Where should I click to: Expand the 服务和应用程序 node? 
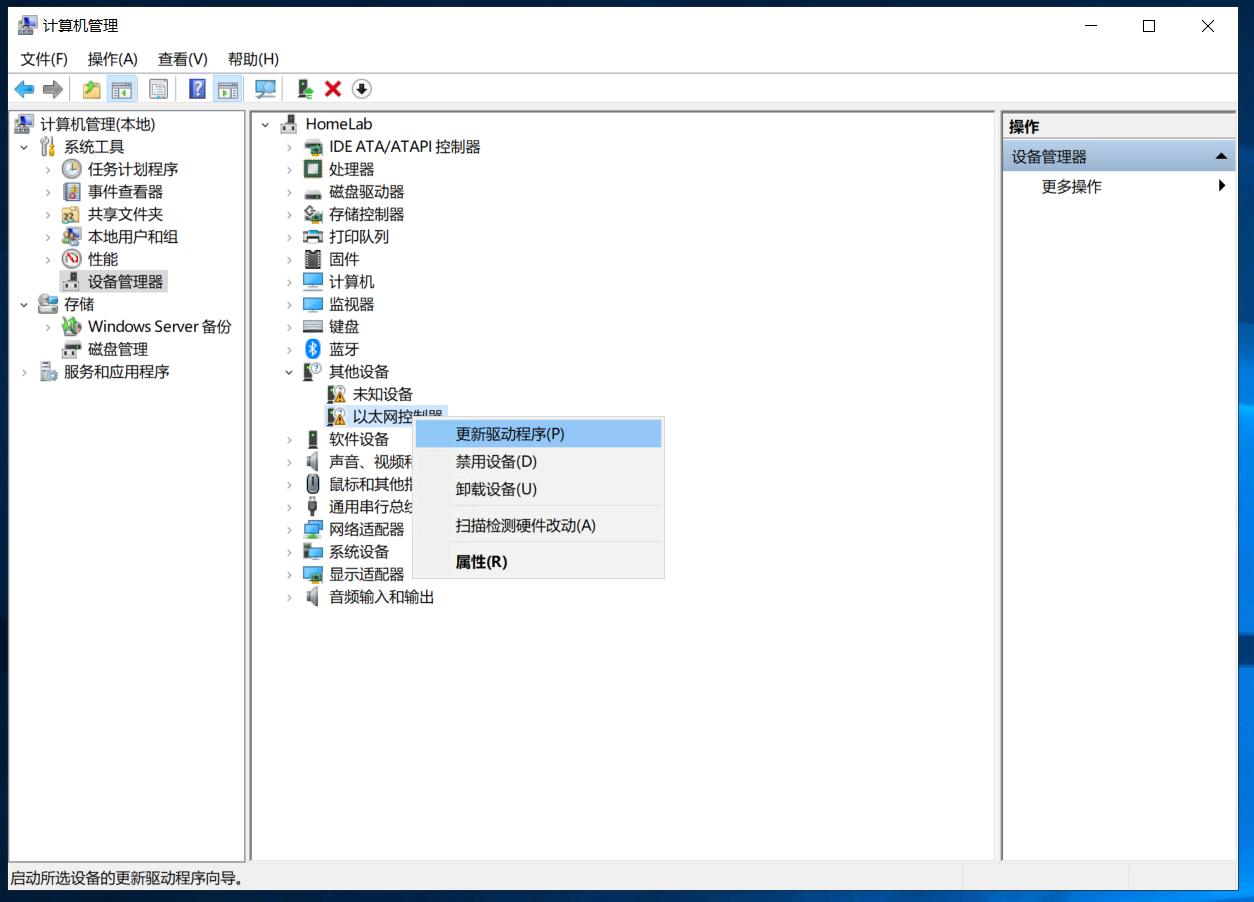tap(24, 372)
